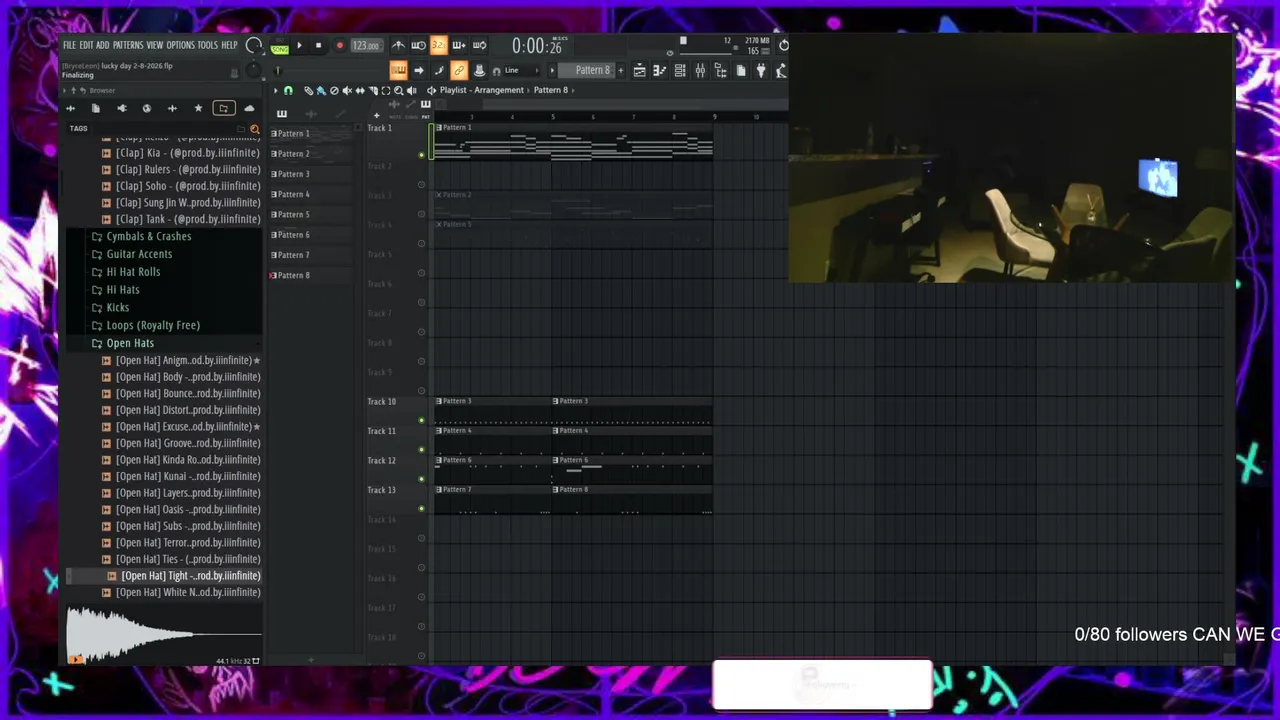The width and height of the screenshot is (1280, 720).
Task: Open the plugin picker plug icon
Action: pyautogui.click(x=761, y=70)
